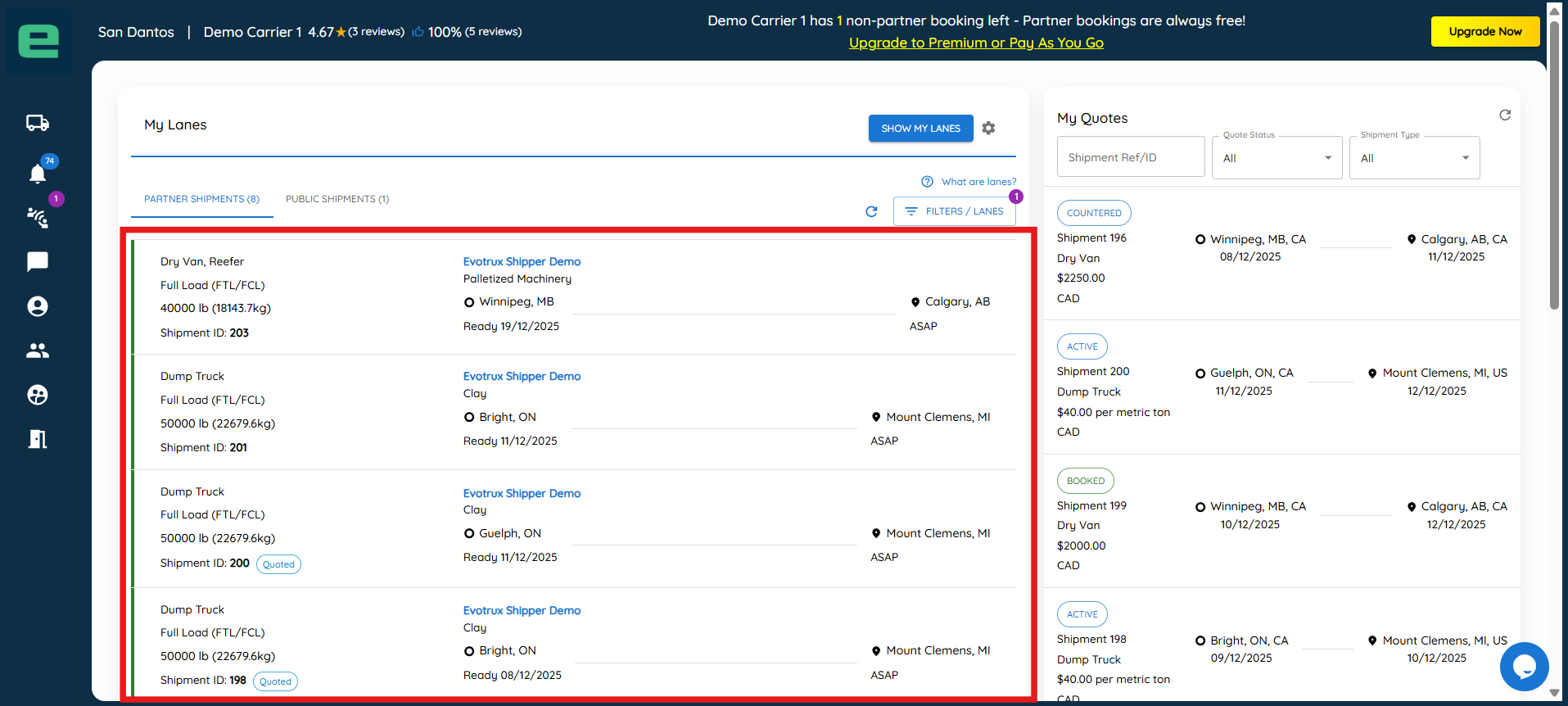Click the Evotrux green logo
Image resolution: width=1568 pixels, height=706 pixels.
pyautogui.click(x=38, y=41)
